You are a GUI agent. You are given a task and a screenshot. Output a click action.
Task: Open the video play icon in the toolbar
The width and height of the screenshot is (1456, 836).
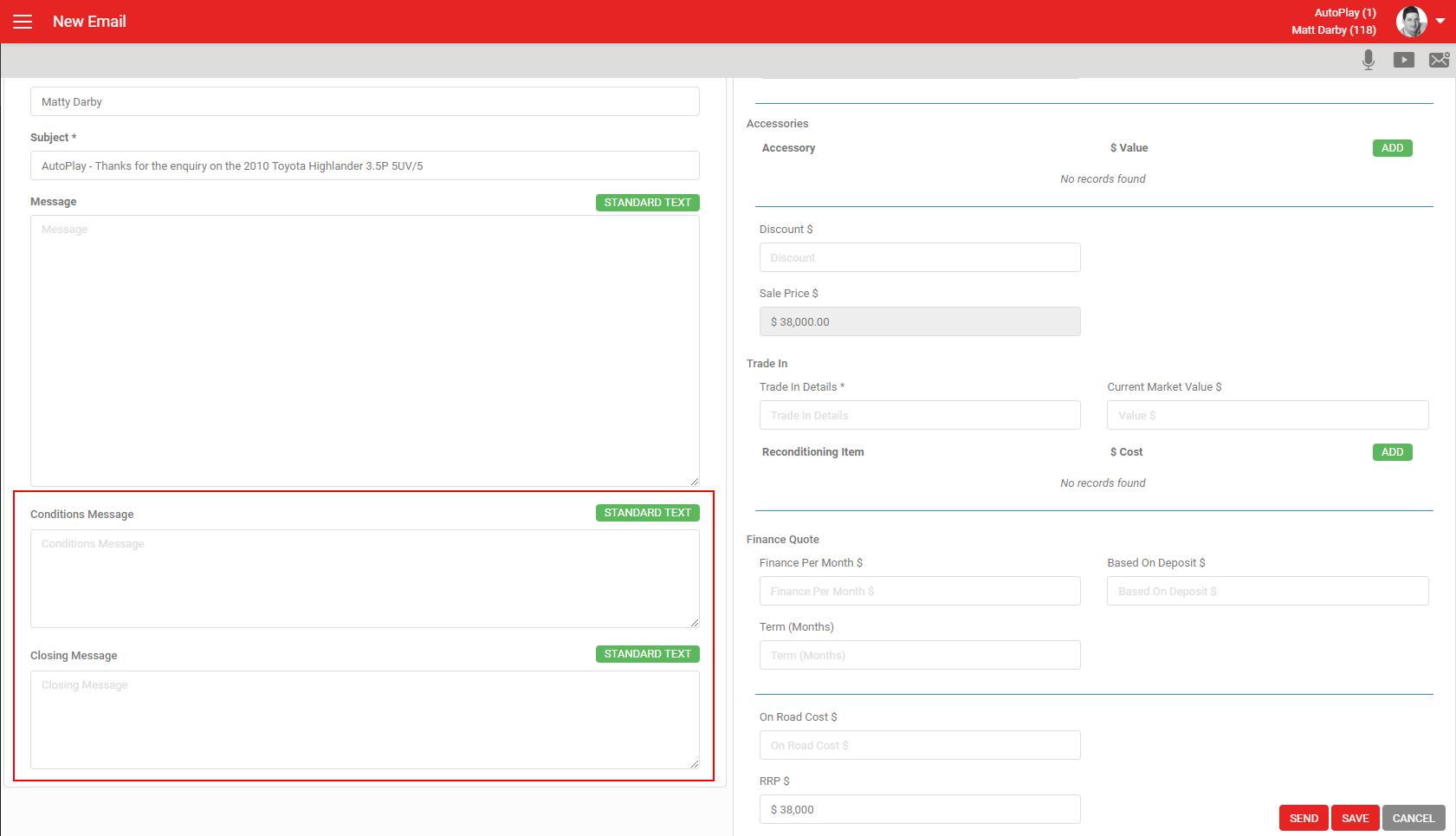click(x=1404, y=60)
